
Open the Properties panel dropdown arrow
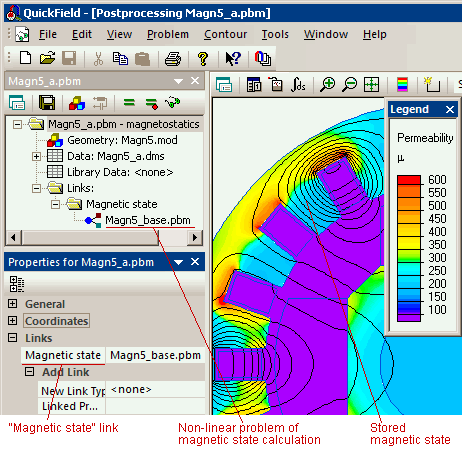pyautogui.click(x=178, y=262)
